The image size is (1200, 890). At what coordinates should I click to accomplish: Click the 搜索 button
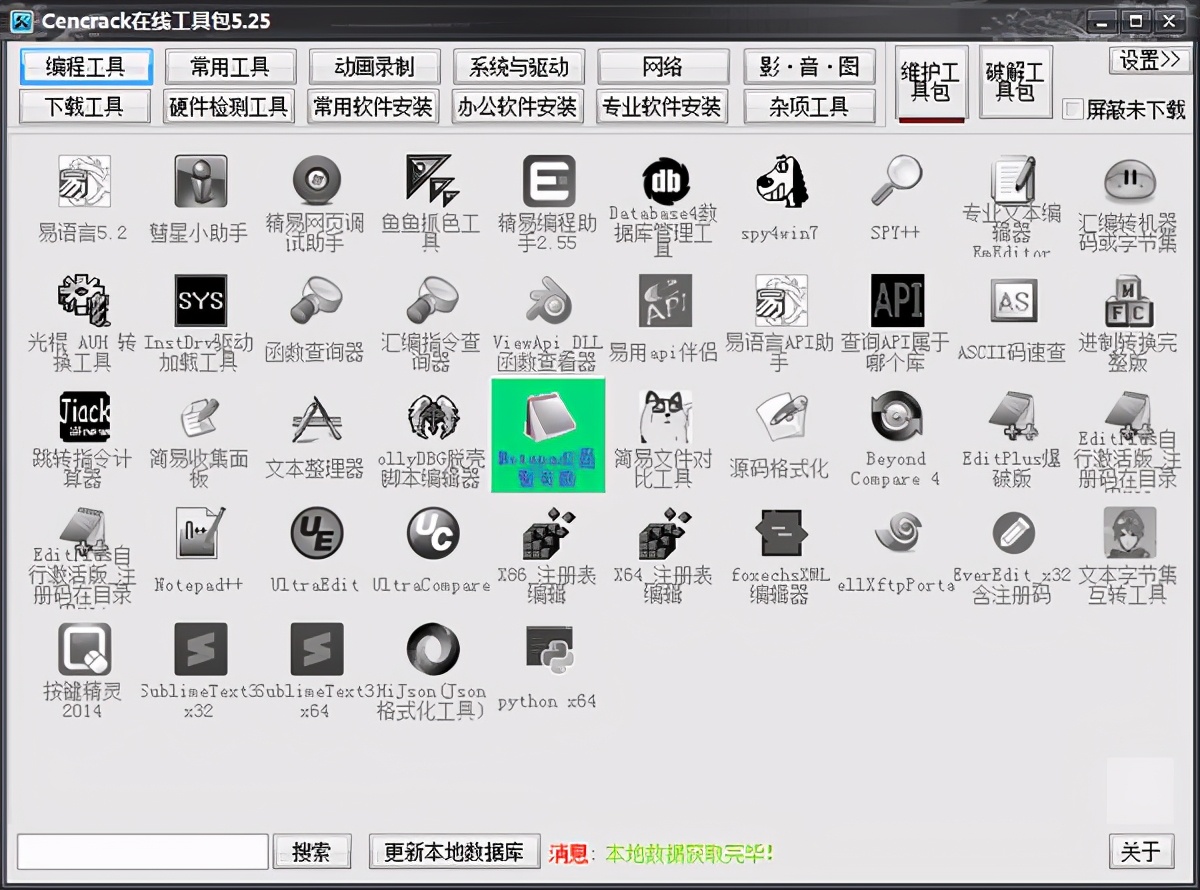[311, 852]
